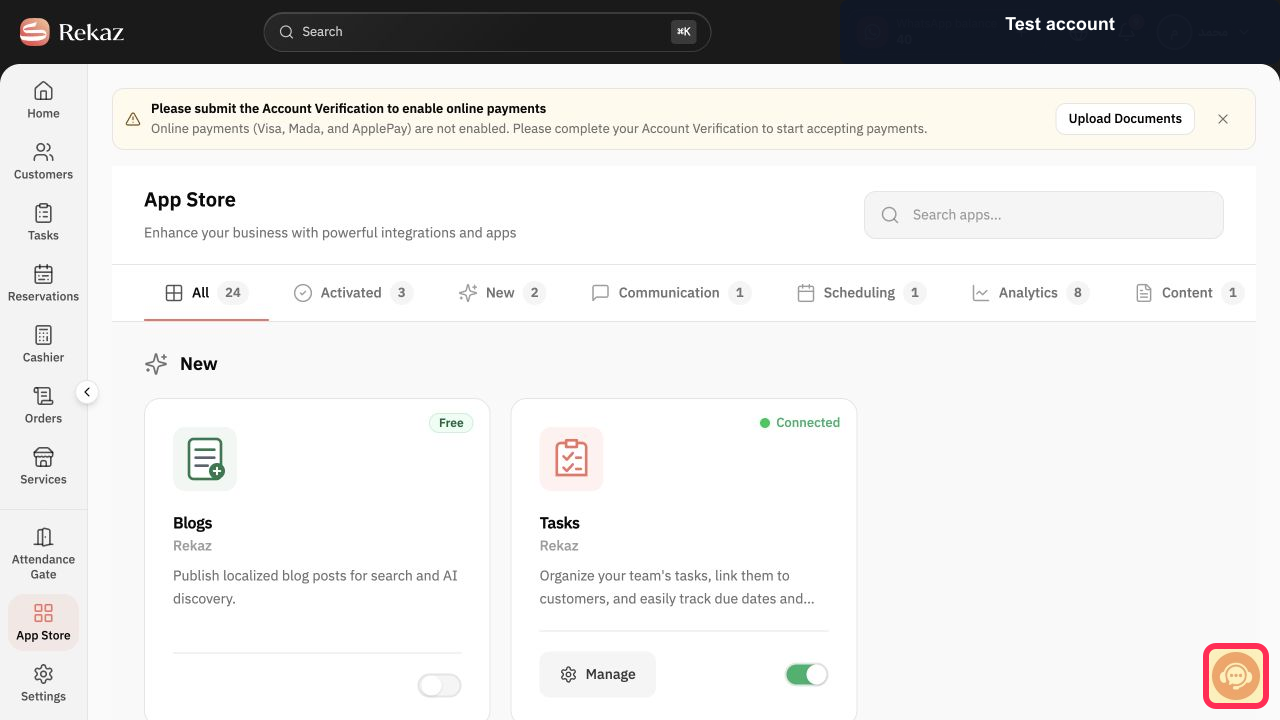Screen dimensions: 1280x720
Task: Click Manage on the Tasks app card
Action: point(598,674)
